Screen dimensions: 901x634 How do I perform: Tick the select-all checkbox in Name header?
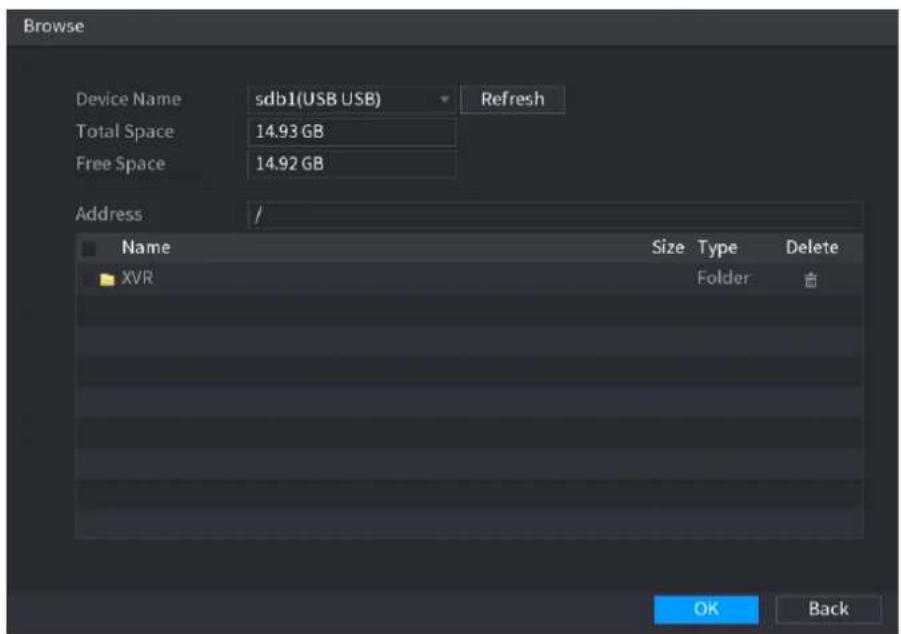[89, 249]
